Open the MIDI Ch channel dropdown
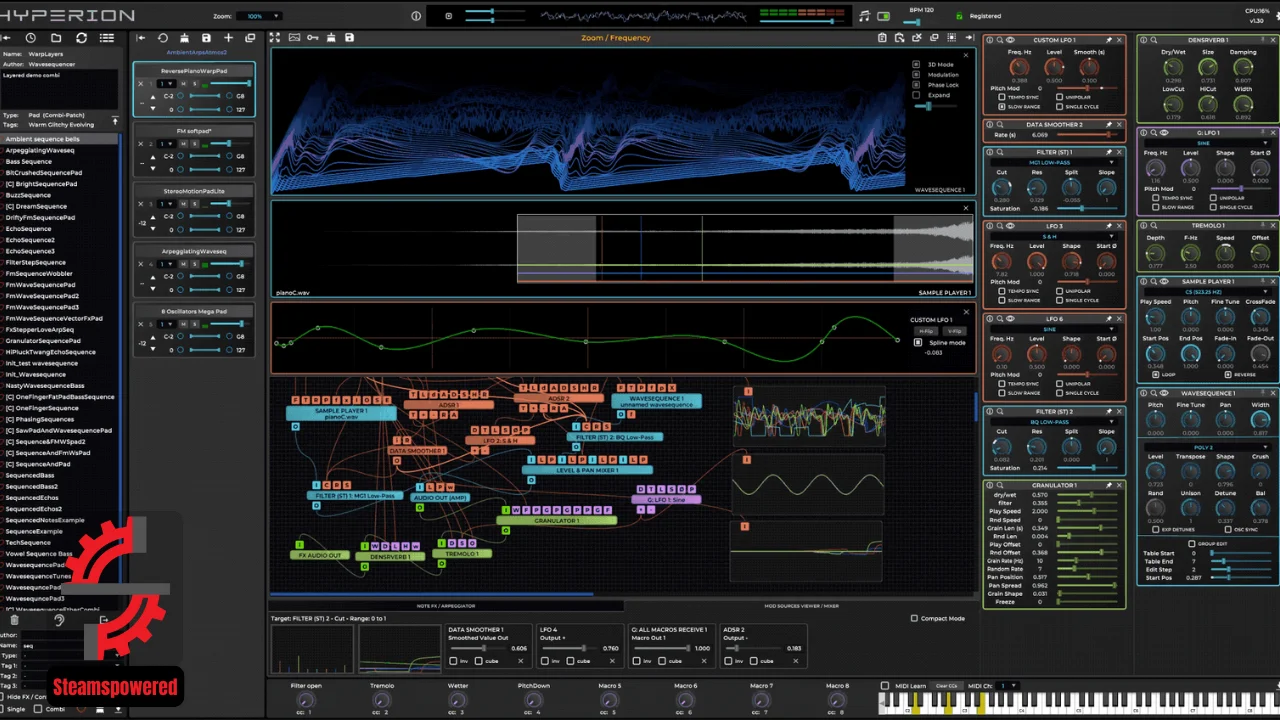 (x=1010, y=686)
